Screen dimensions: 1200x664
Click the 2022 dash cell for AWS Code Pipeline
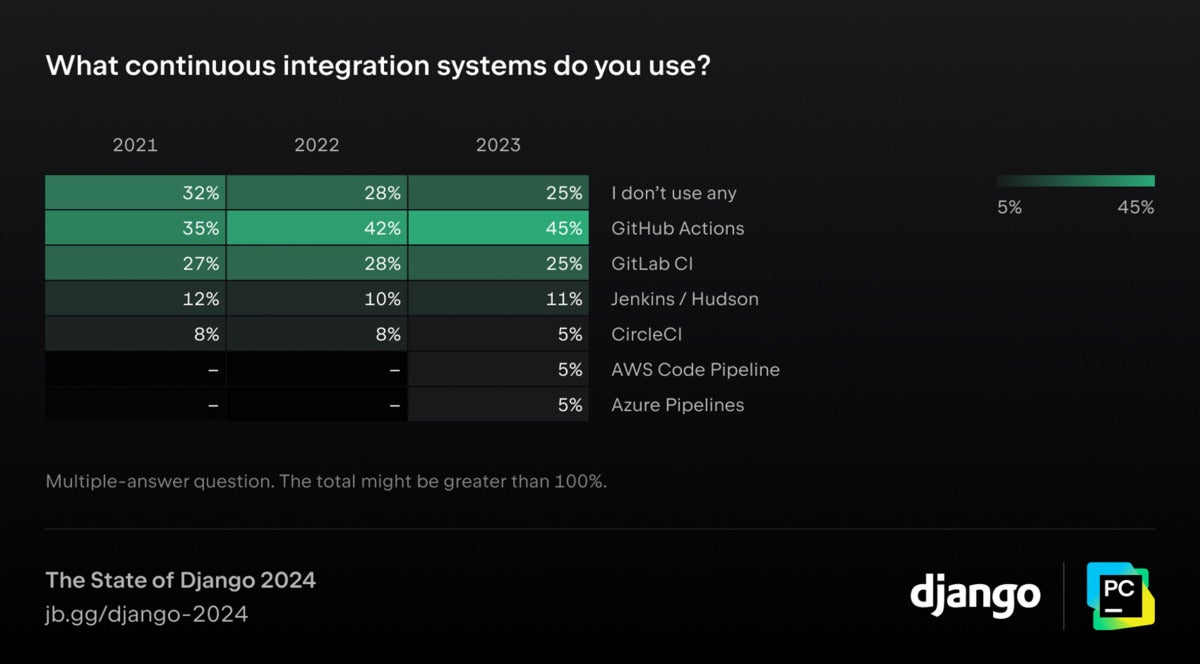click(x=317, y=370)
